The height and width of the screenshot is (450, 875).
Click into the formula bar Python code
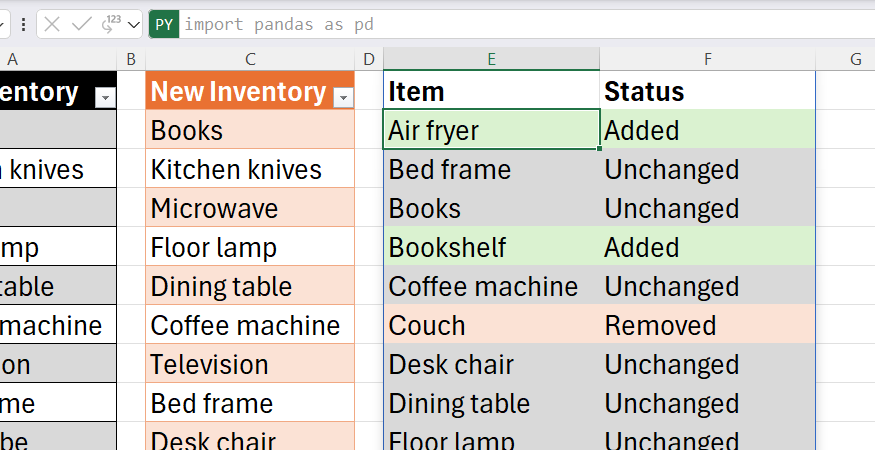click(525, 25)
